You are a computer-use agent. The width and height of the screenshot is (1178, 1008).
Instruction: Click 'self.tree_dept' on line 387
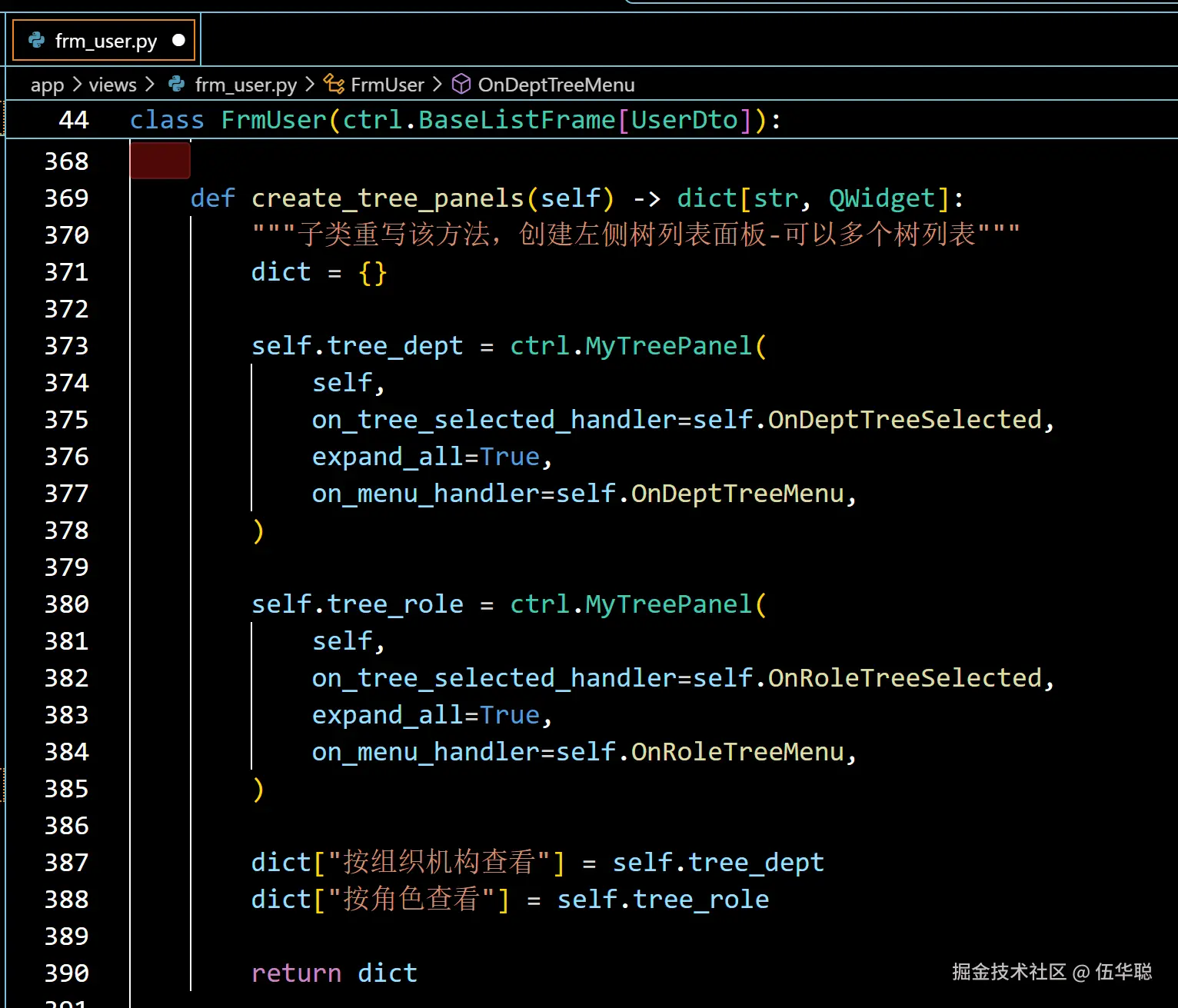click(718, 863)
